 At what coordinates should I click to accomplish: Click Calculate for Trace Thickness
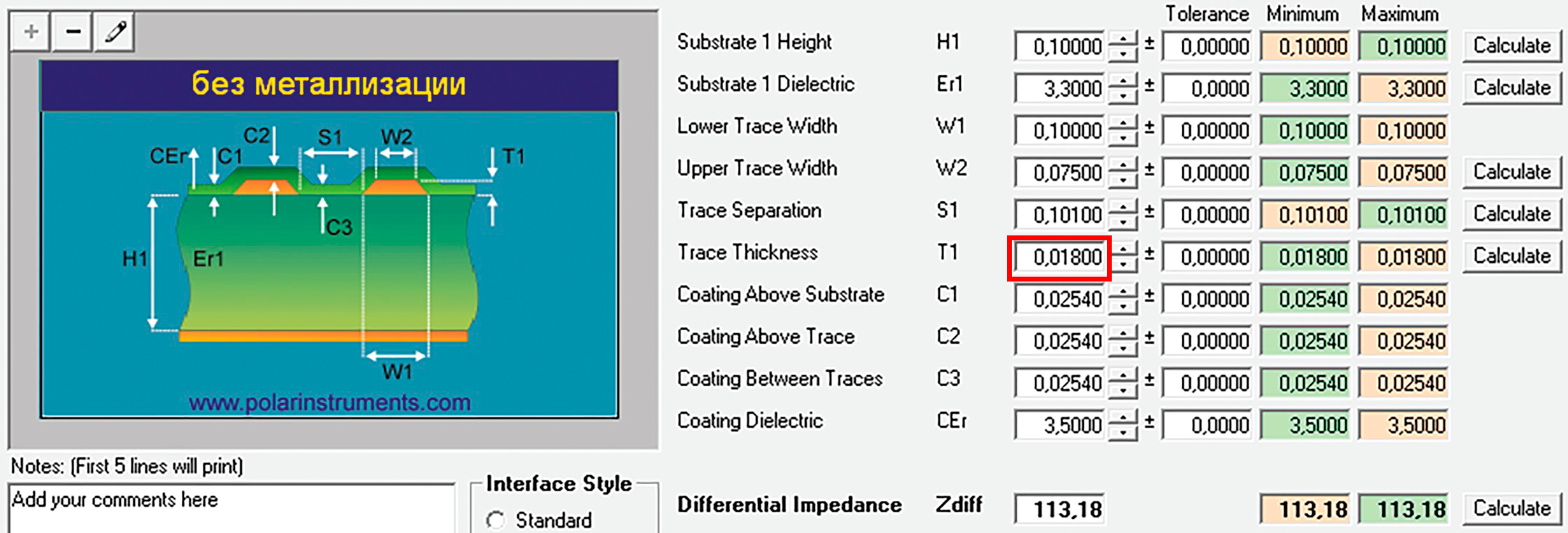1511,256
